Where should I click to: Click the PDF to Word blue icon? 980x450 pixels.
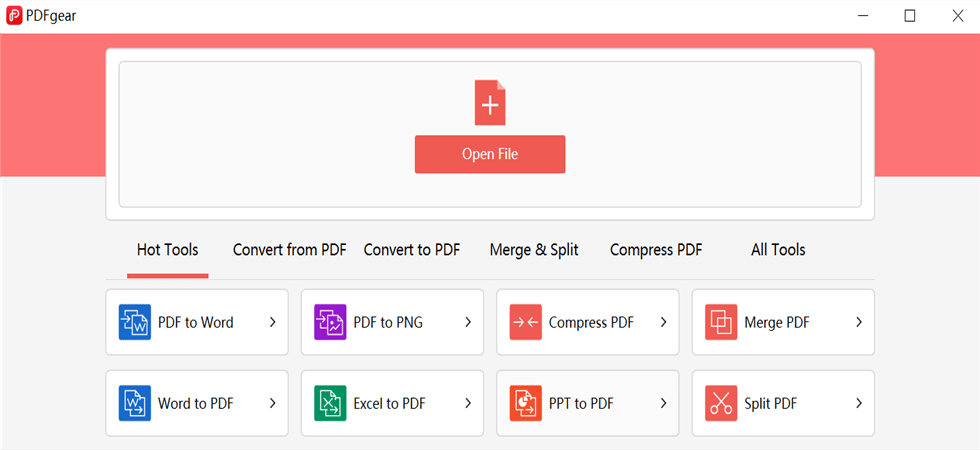135,322
